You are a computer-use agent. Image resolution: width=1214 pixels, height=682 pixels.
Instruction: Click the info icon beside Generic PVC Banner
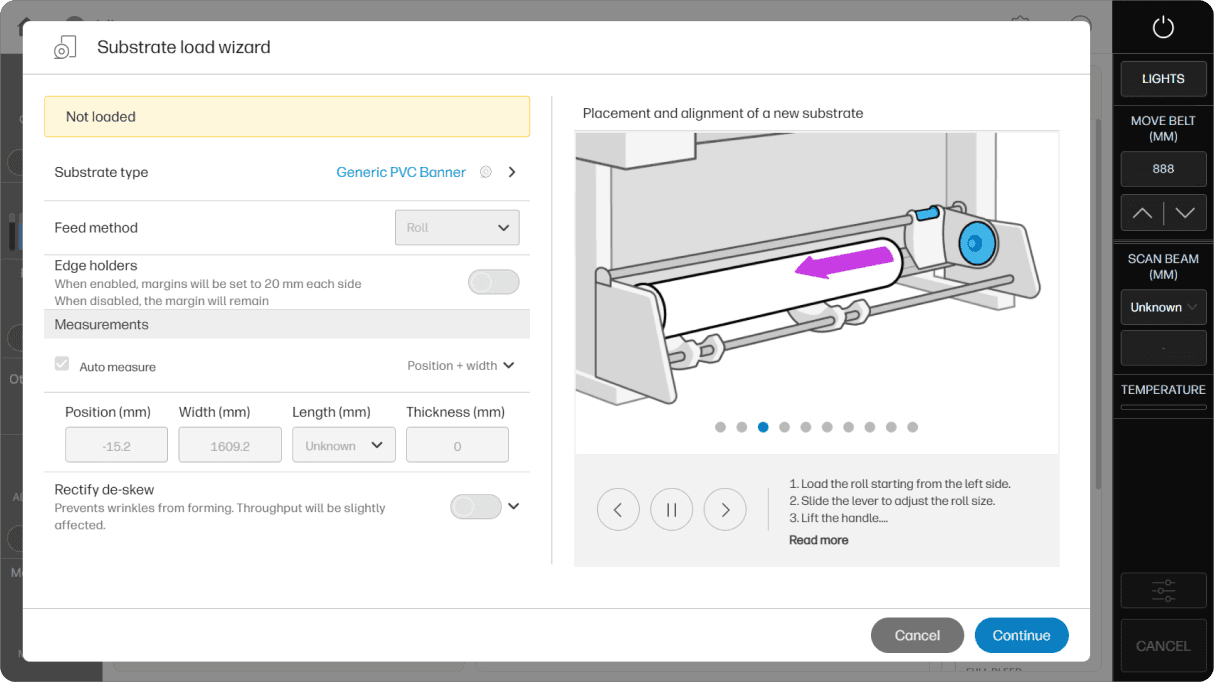(x=486, y=172)
